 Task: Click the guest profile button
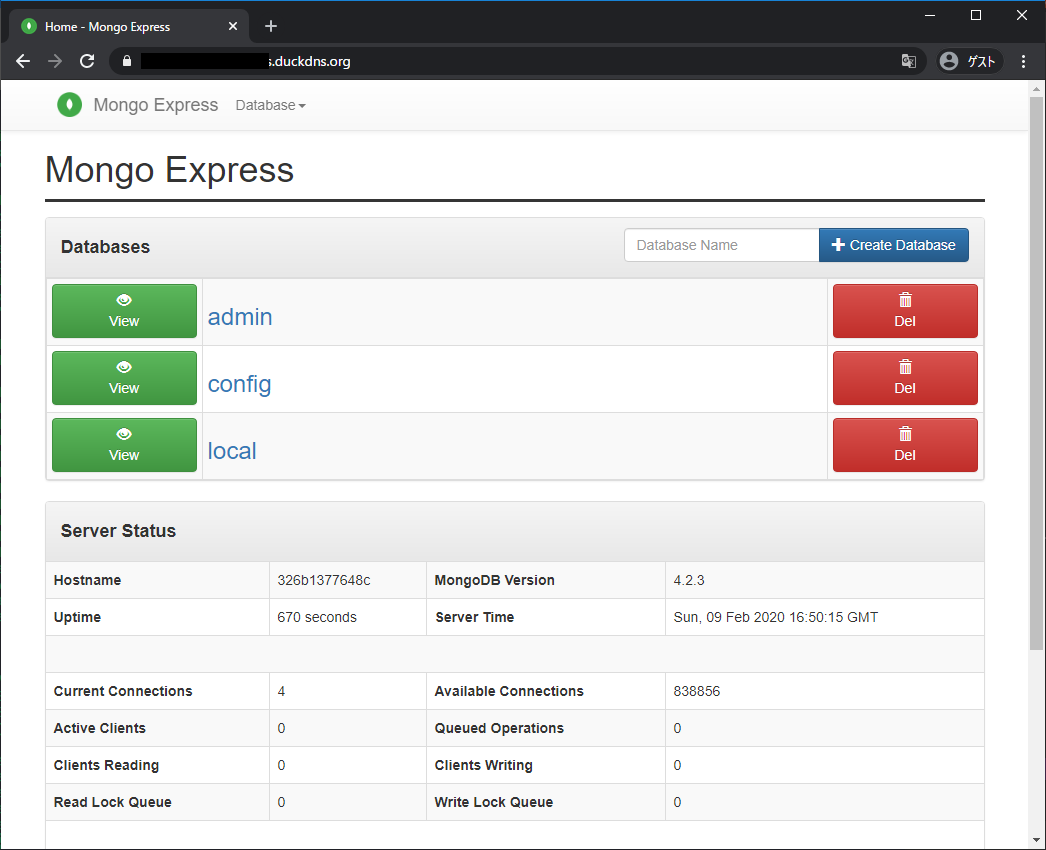(968, 61)
